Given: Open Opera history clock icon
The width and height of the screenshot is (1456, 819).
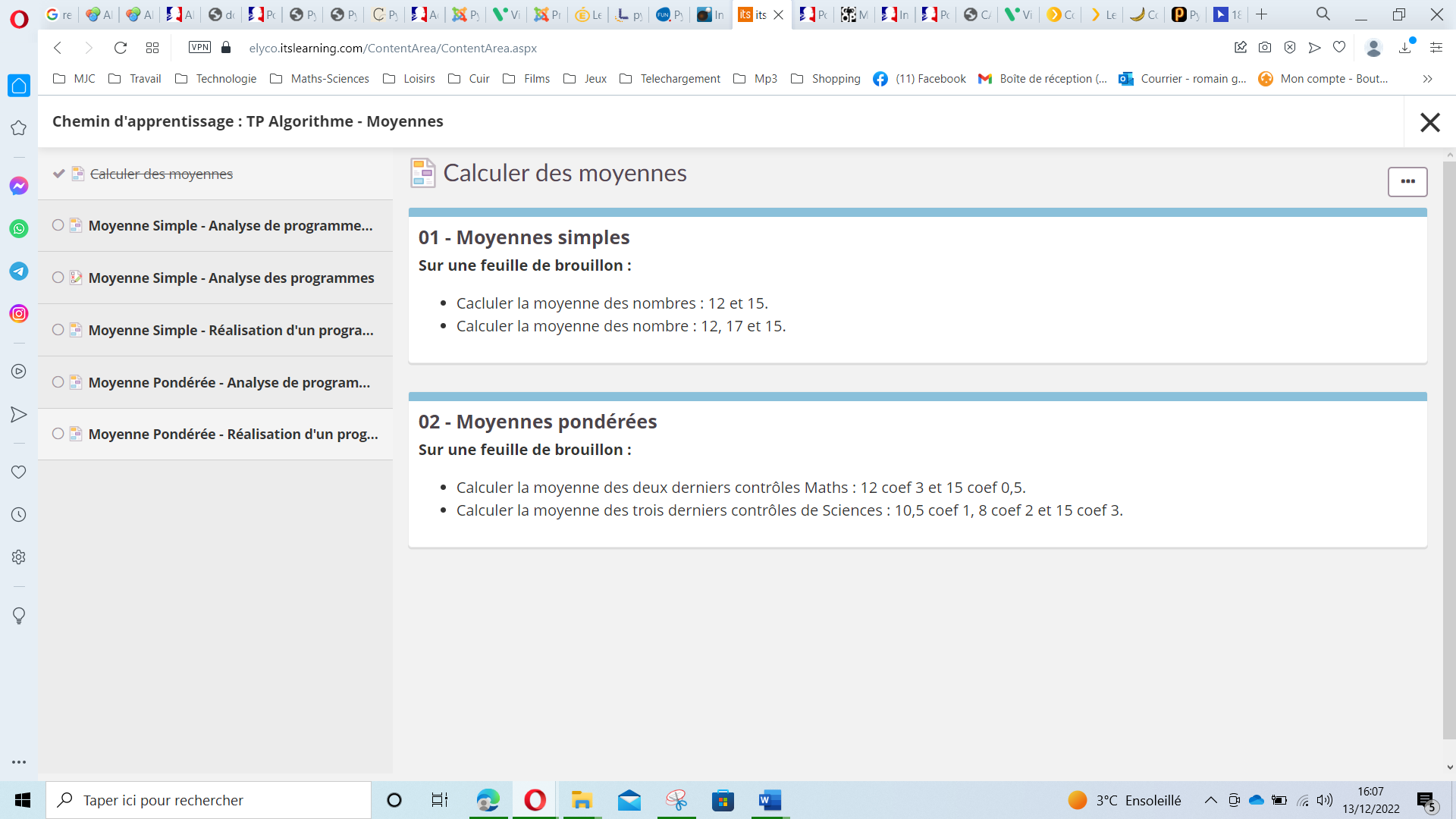Looking at the screenshot, I should coord(19,515).
